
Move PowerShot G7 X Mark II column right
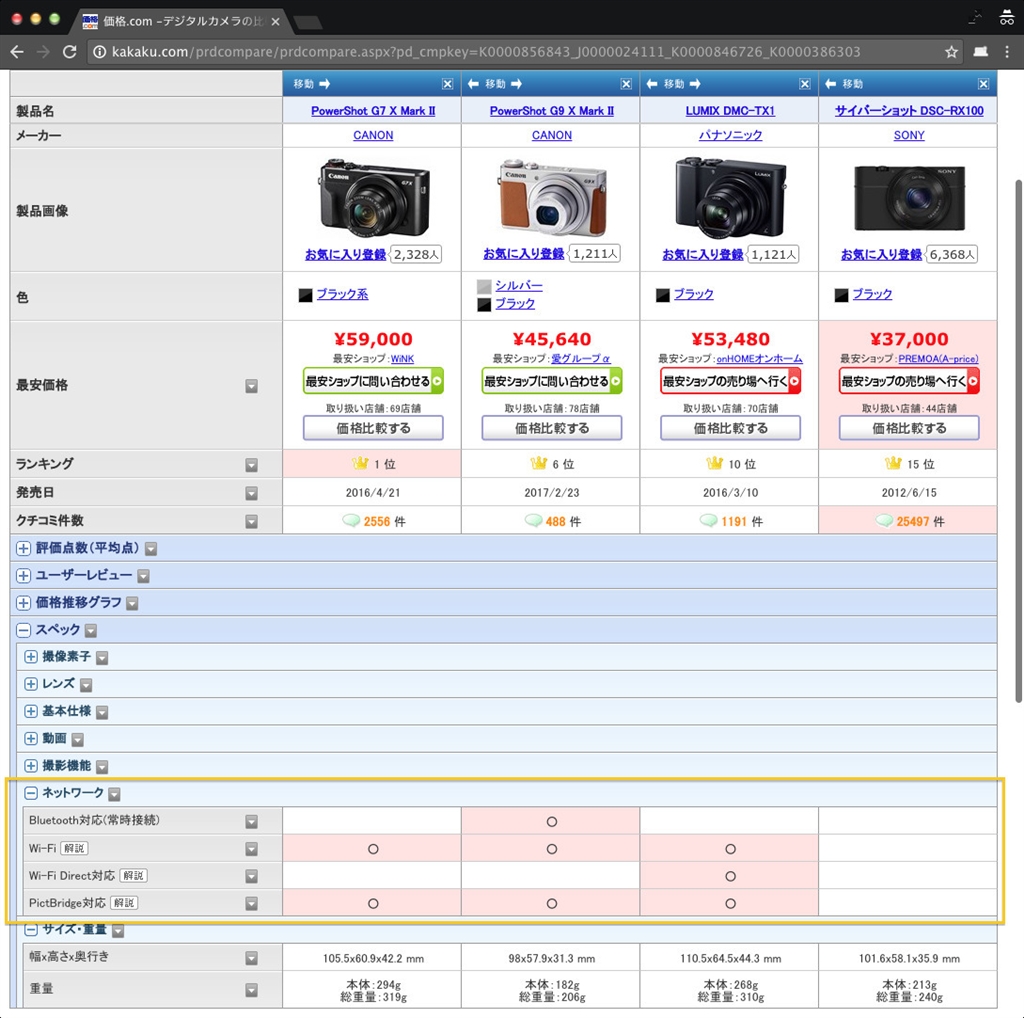pyautogui.click(x=325, y=84)
